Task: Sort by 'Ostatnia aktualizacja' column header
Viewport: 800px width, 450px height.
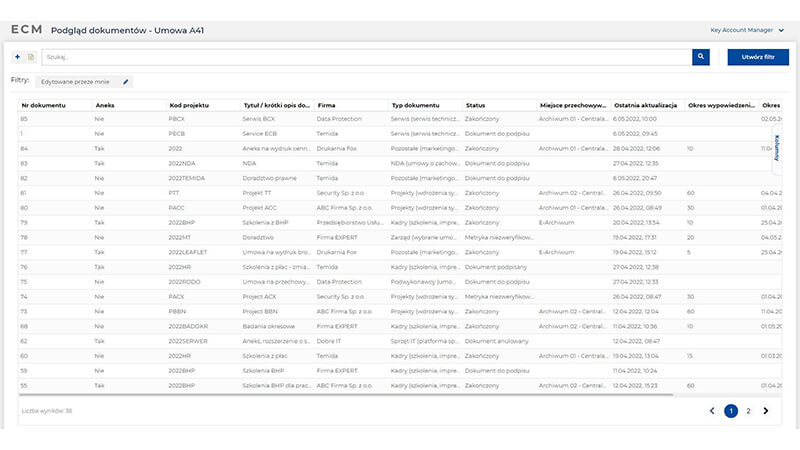Action: [645, 105]
